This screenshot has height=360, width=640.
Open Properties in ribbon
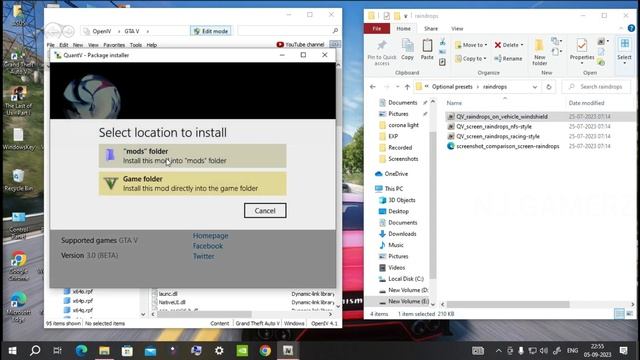(x=582, y=51)
